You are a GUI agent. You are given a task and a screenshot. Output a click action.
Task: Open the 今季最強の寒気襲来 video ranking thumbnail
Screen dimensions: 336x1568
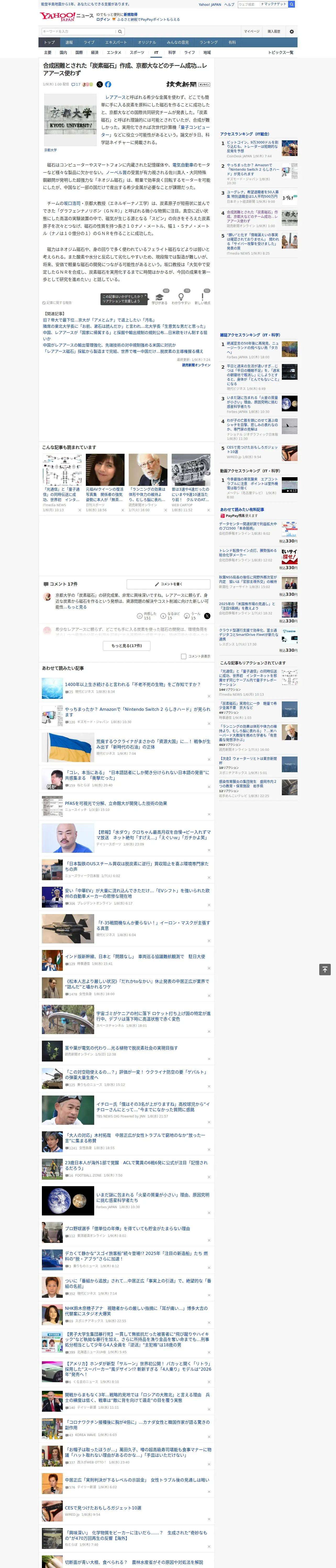click(289, 485)
